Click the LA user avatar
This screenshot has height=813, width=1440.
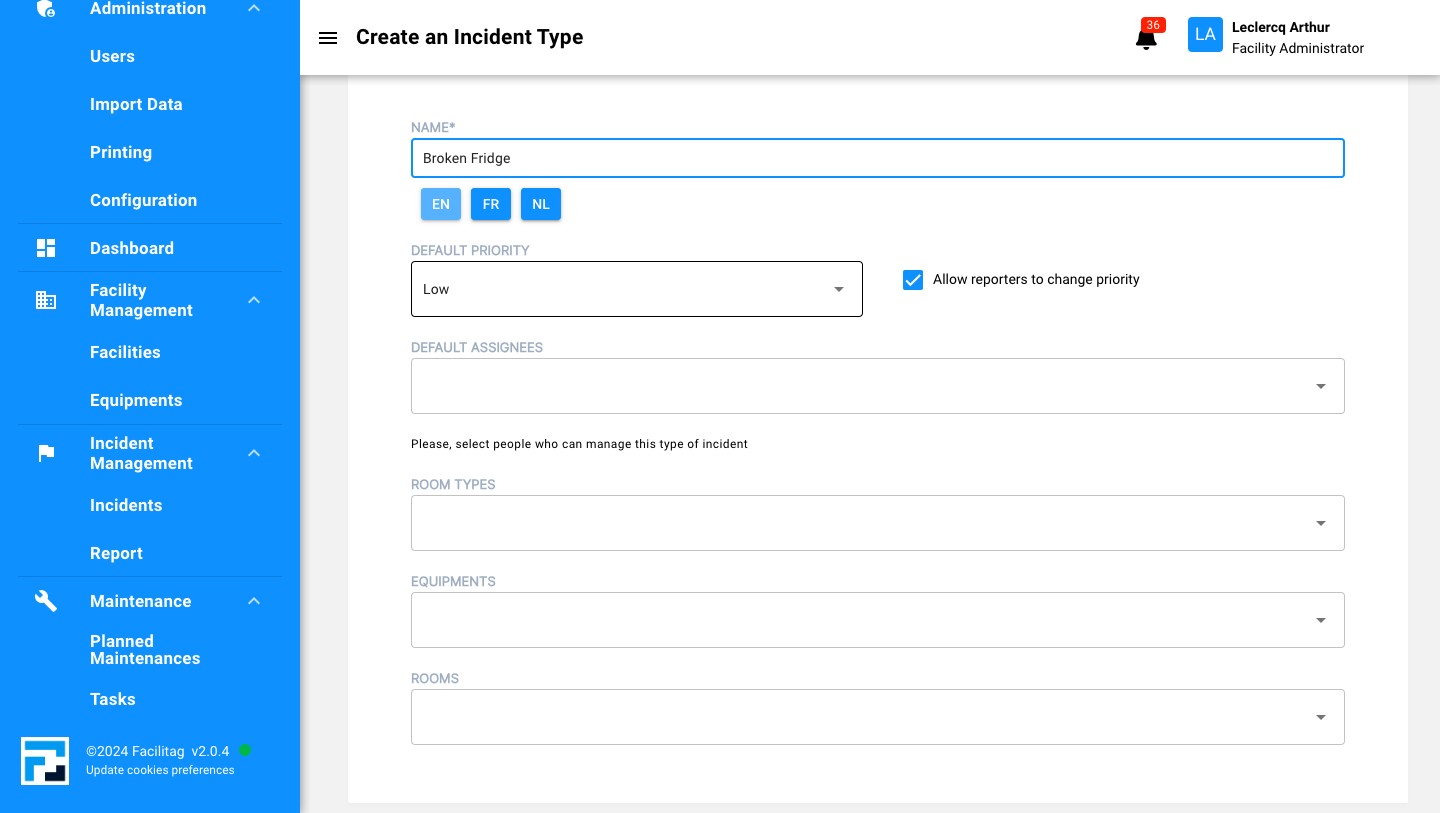tap(1205, 35)
